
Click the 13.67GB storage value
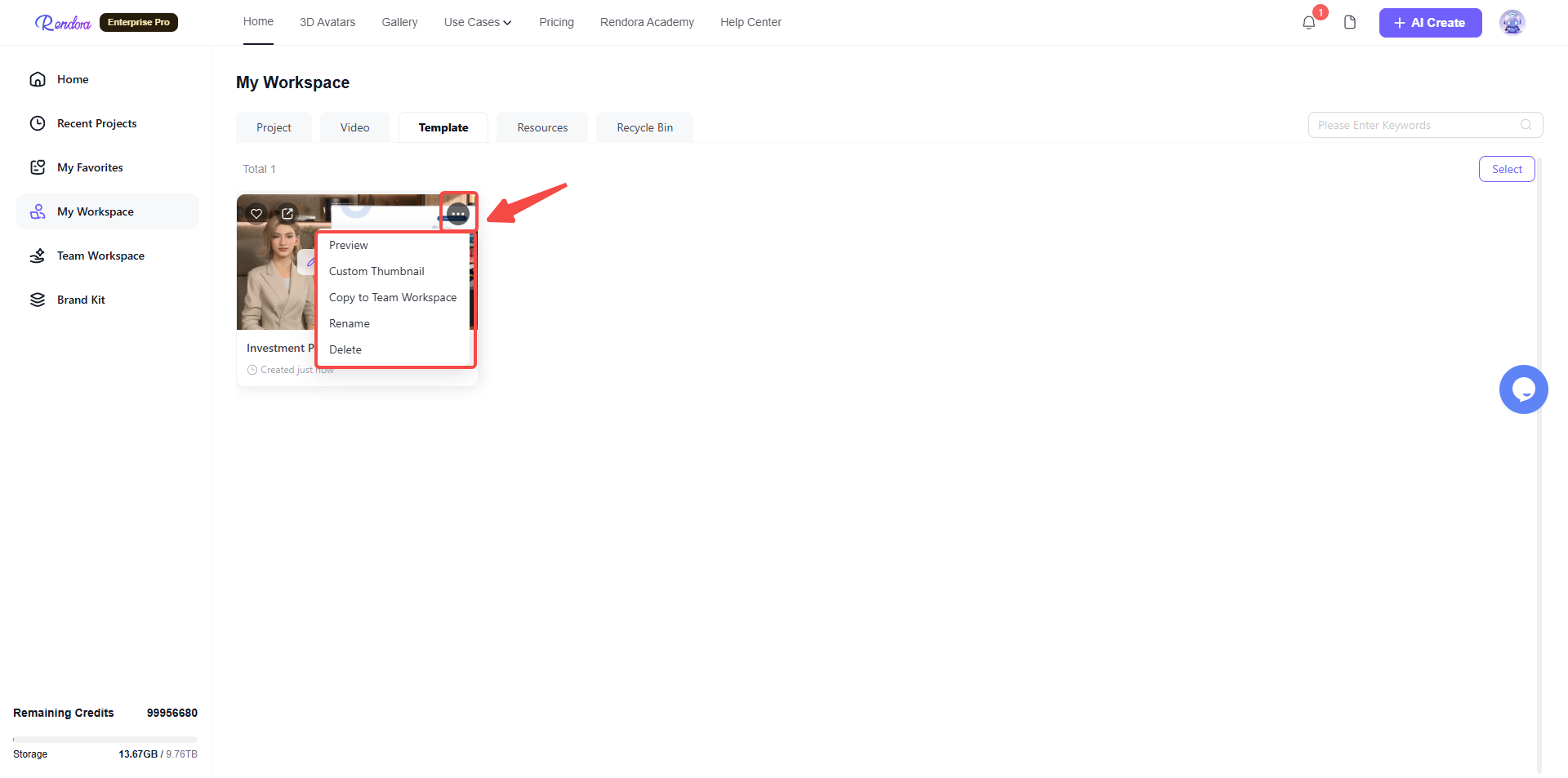coord(138,754)
